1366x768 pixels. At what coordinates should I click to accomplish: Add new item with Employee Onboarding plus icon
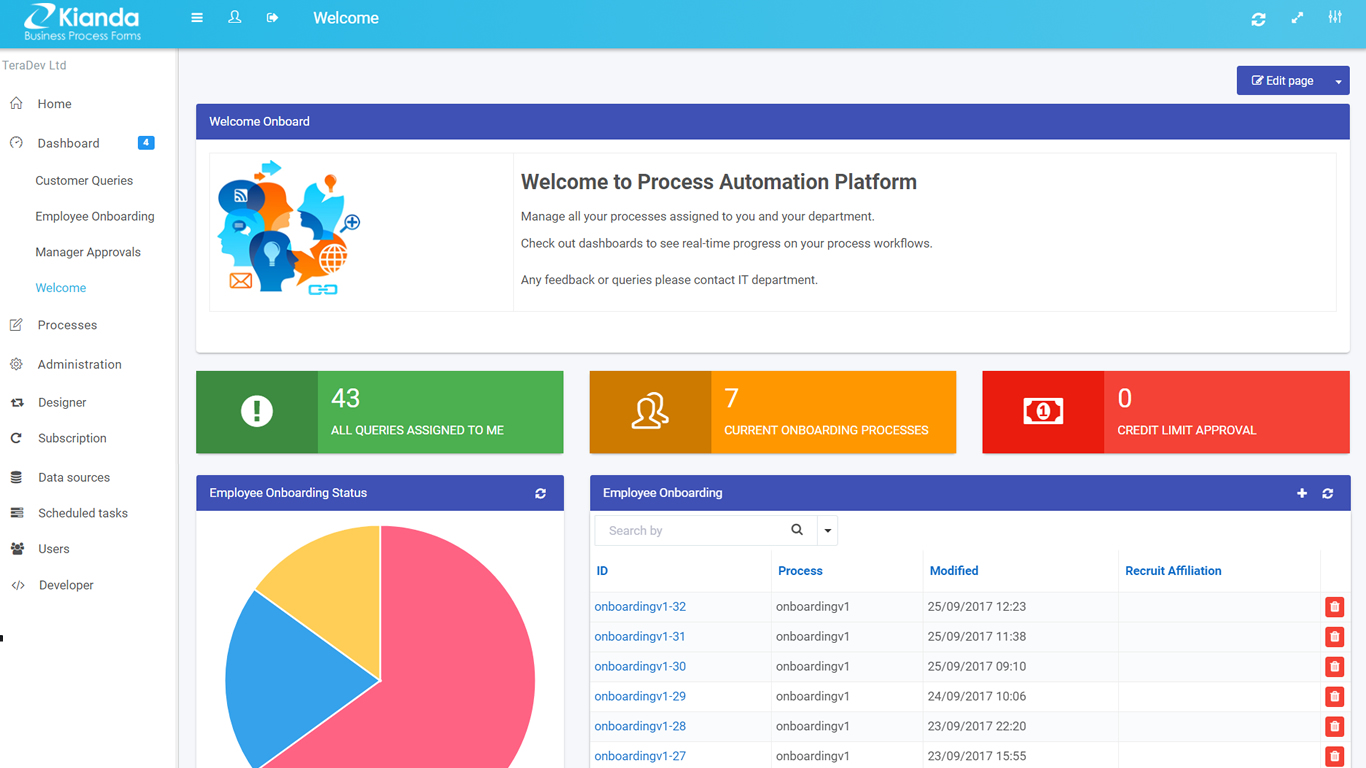click(1302, 493)
